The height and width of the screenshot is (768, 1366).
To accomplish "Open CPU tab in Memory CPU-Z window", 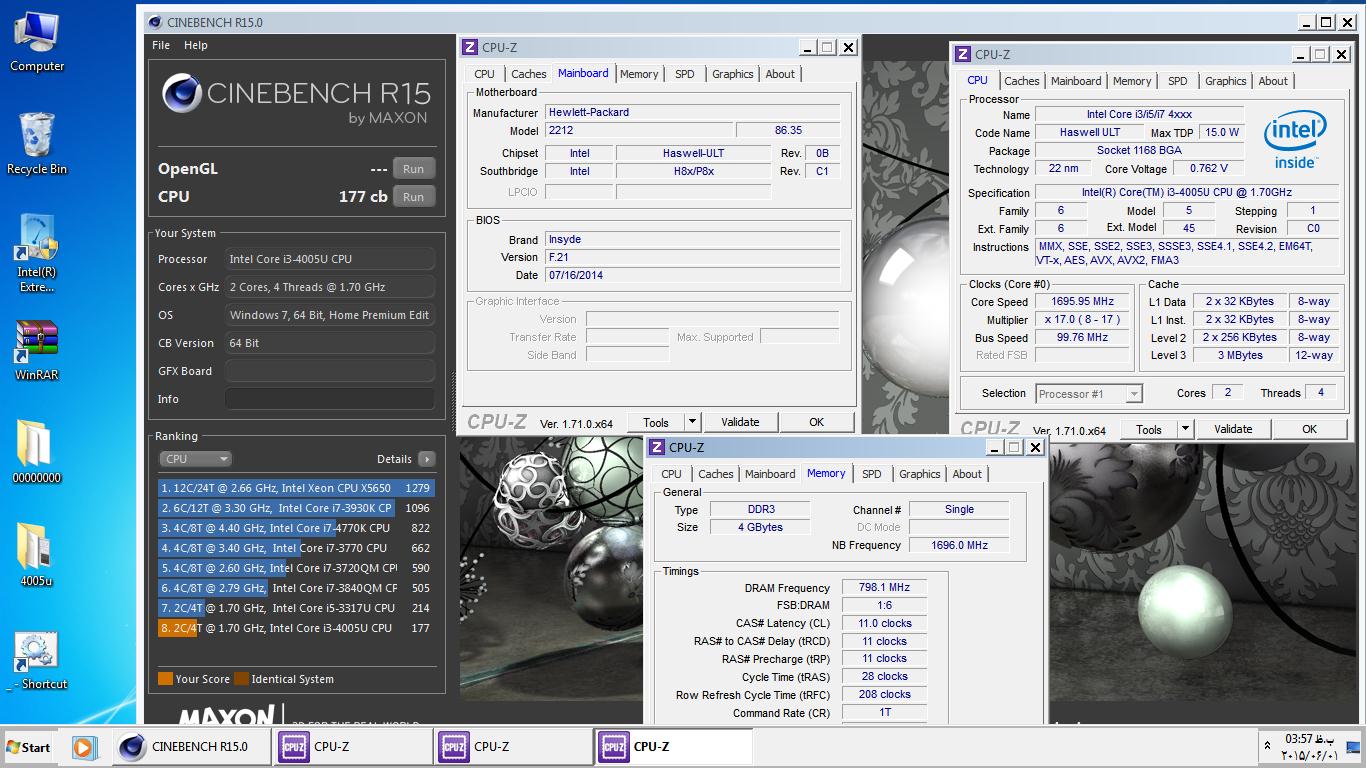I will point(671,474).
